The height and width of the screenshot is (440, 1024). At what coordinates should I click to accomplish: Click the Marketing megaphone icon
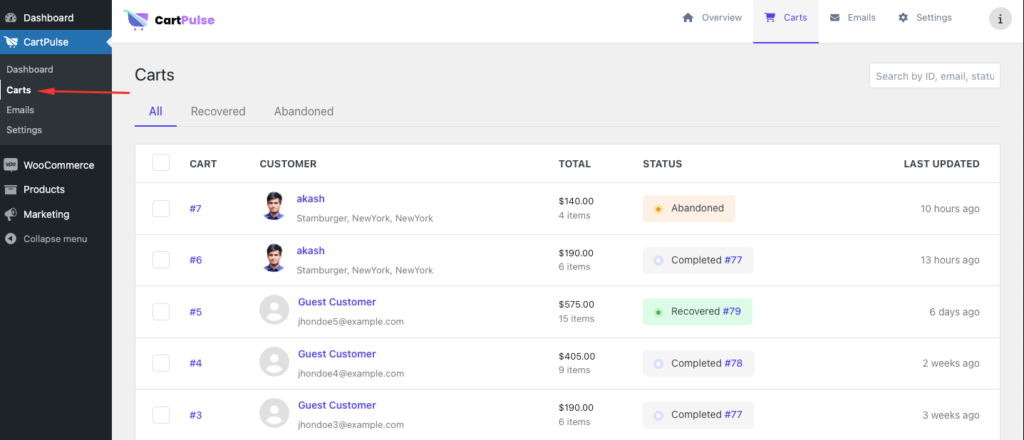point(10,214)
